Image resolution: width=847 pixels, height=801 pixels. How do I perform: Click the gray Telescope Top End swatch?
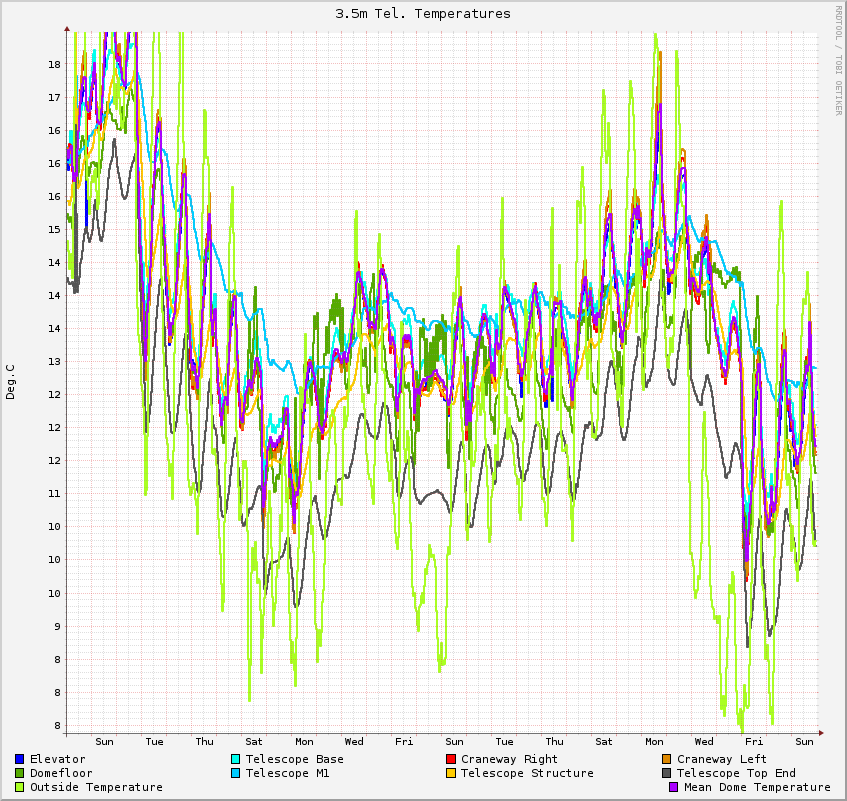click(667, 773)
